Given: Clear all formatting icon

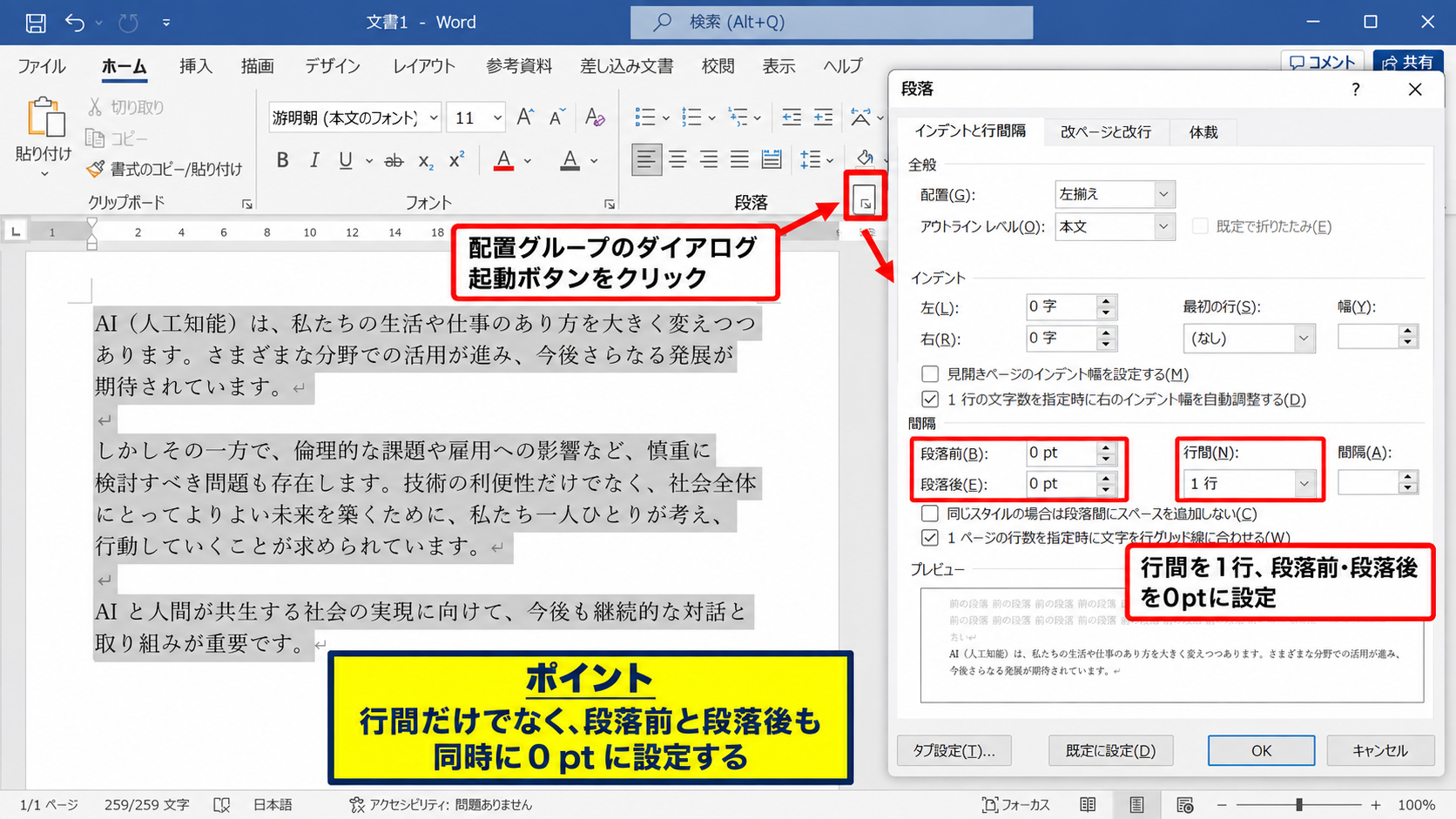Looking at the screenshot, I should tap(596, 117).
